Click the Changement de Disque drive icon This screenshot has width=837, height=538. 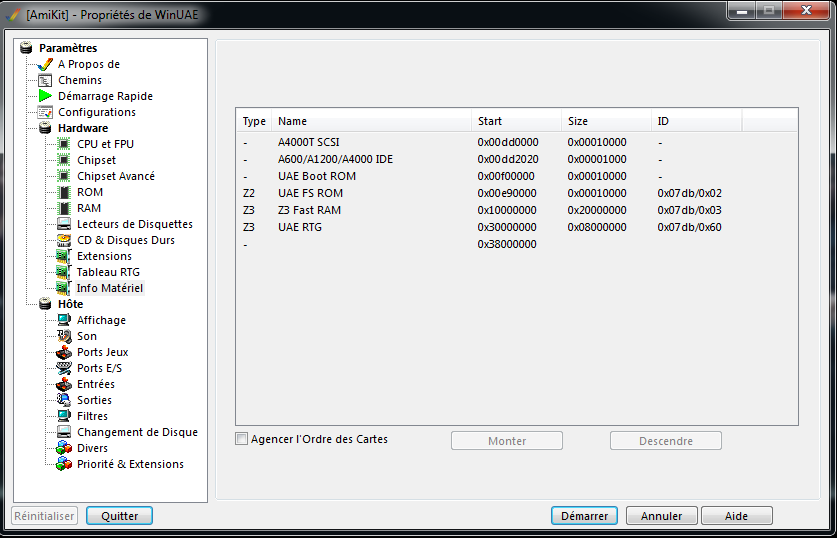click(64, 432)
